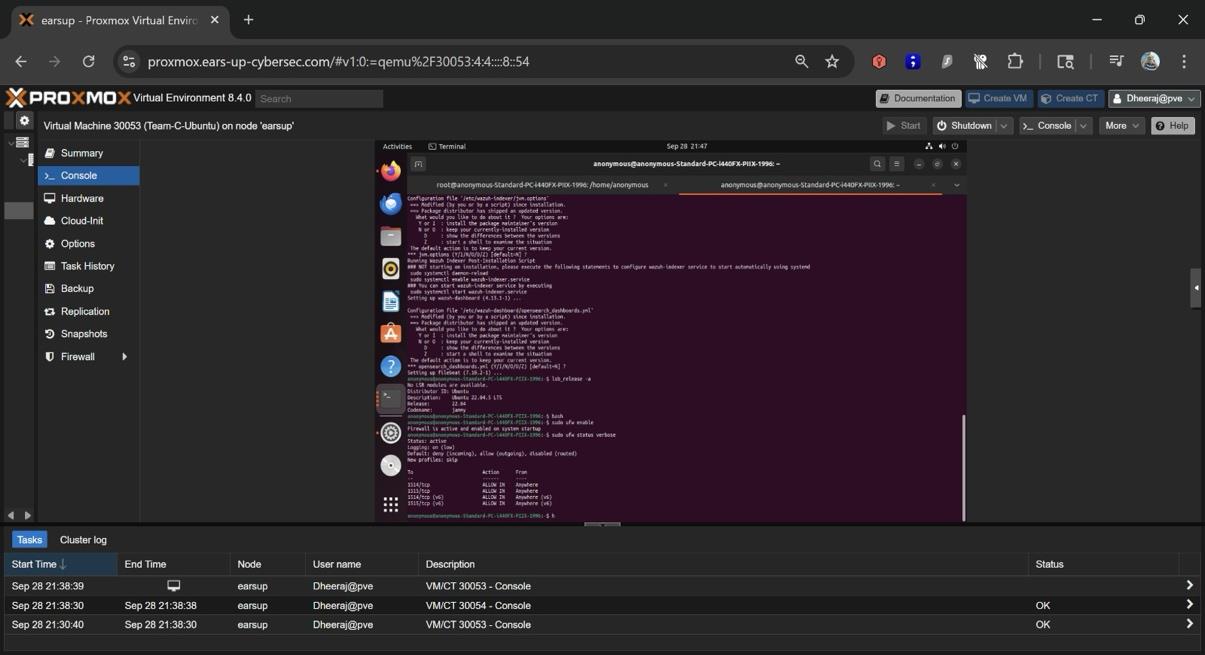Click the Help button in the toolbar
This screenshot has height=655, width=1205.
tap(1171, 125)
